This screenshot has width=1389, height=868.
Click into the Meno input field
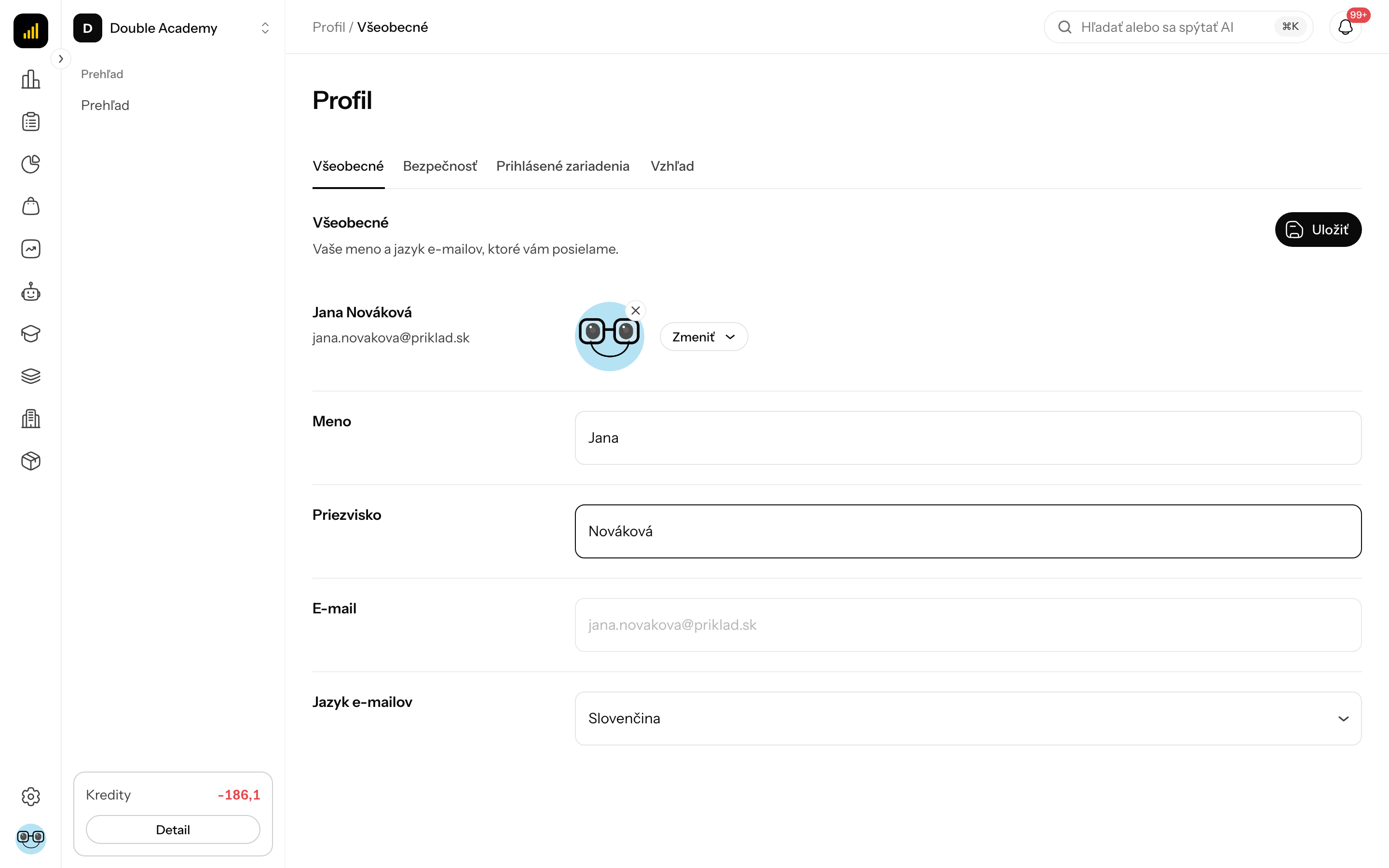967,437
